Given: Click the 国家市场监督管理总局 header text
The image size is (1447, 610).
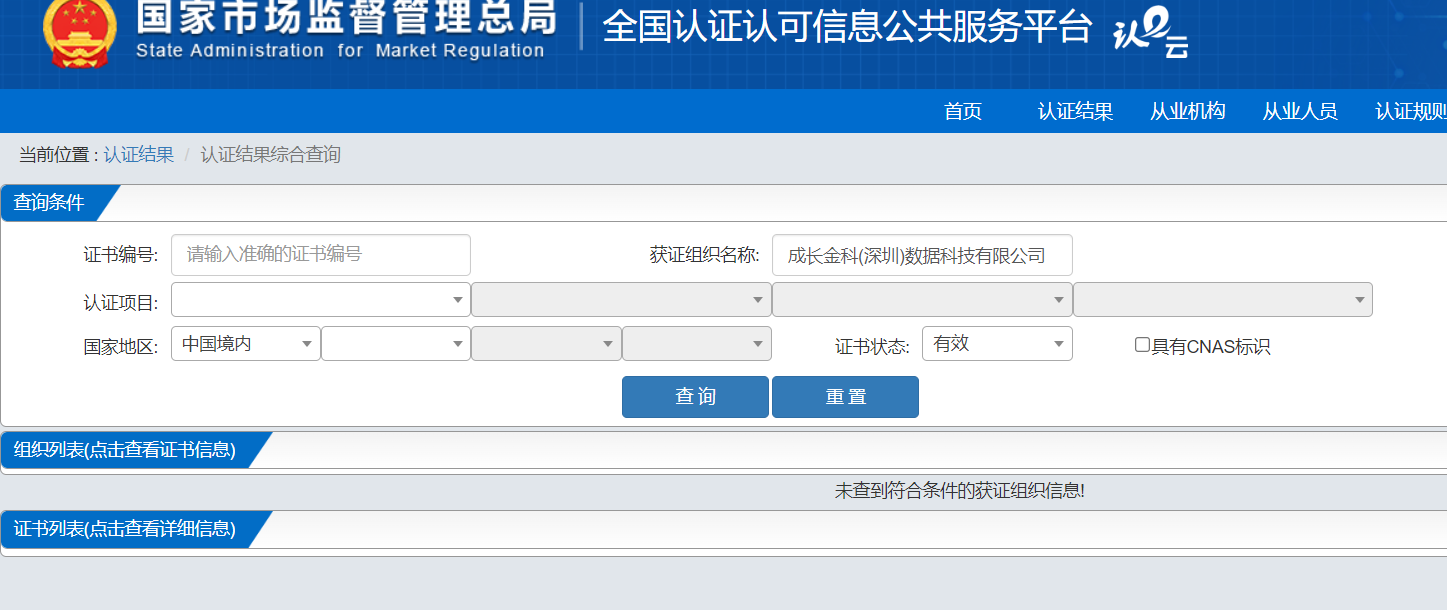Looking at the screenshot, I should 345,17.
